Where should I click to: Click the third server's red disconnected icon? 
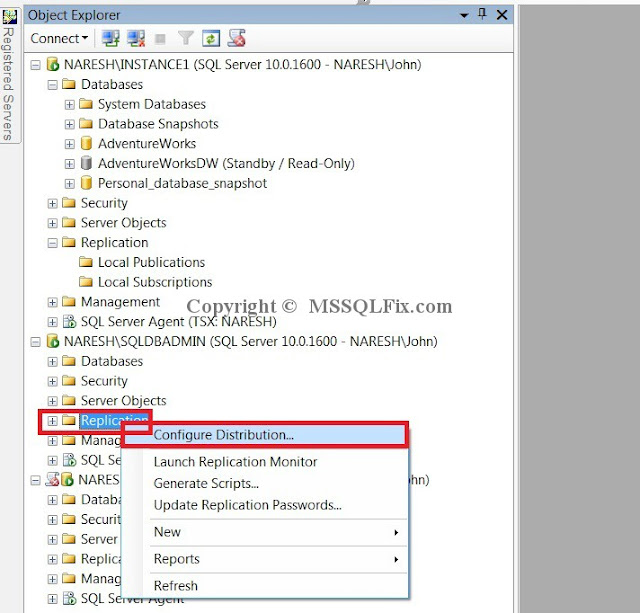coord(53,480)
